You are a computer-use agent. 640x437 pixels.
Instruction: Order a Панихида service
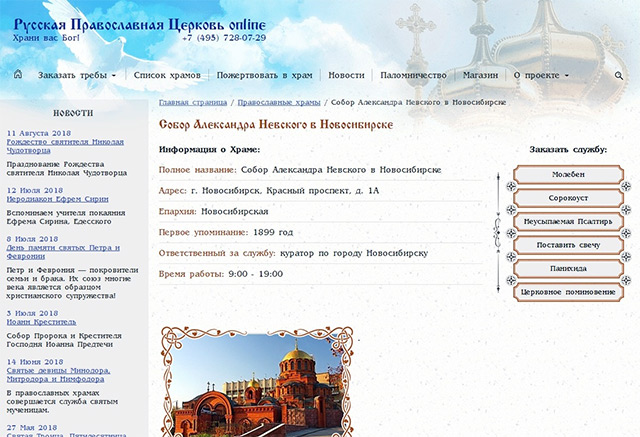568,269
